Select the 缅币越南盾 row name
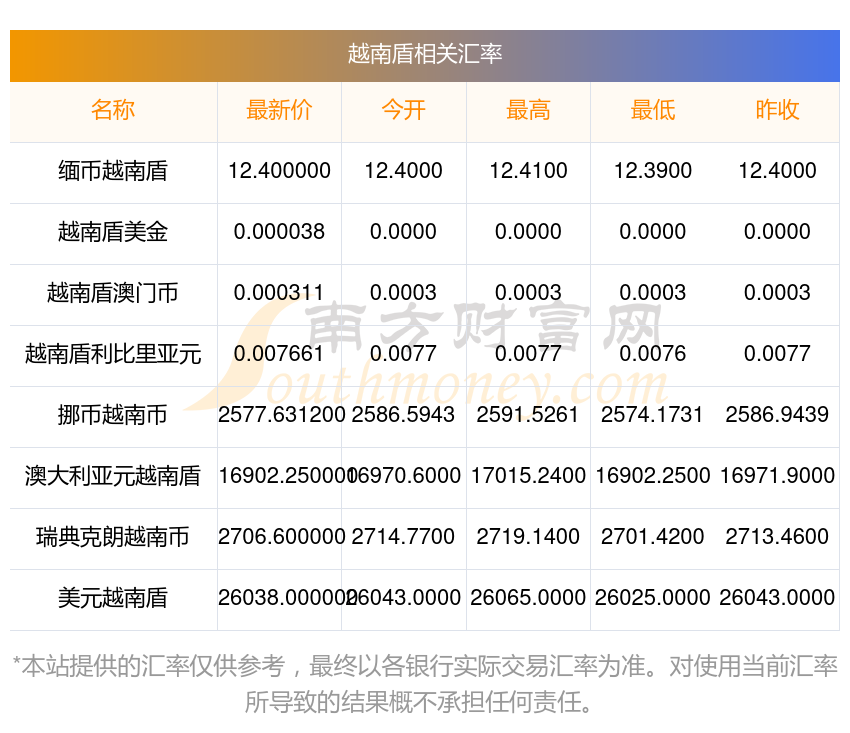 [113, 171]
